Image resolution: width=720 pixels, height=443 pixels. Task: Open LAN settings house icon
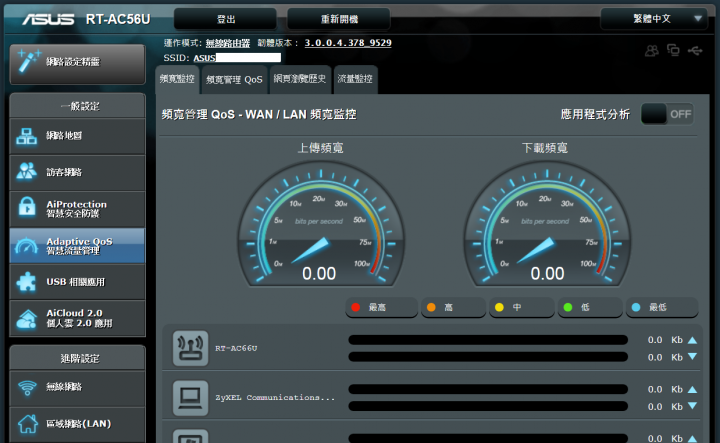click(28, 423)
